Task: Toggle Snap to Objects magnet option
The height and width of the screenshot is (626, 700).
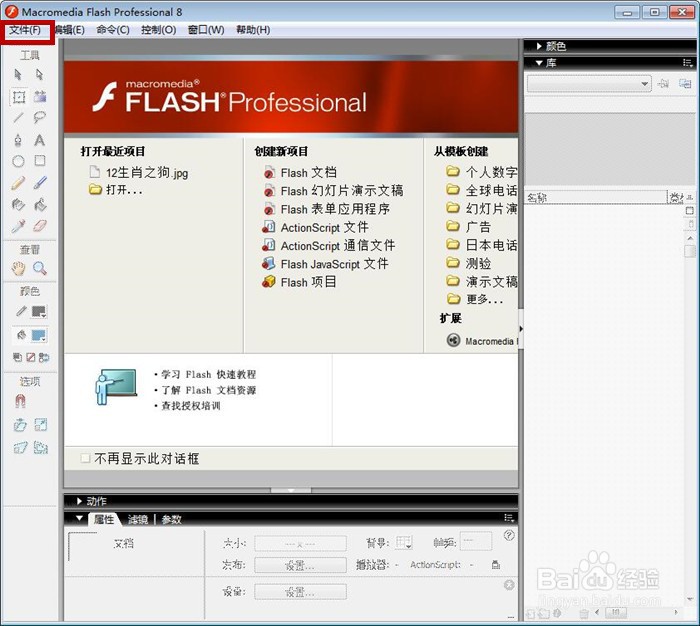Action: click(20, 401)
